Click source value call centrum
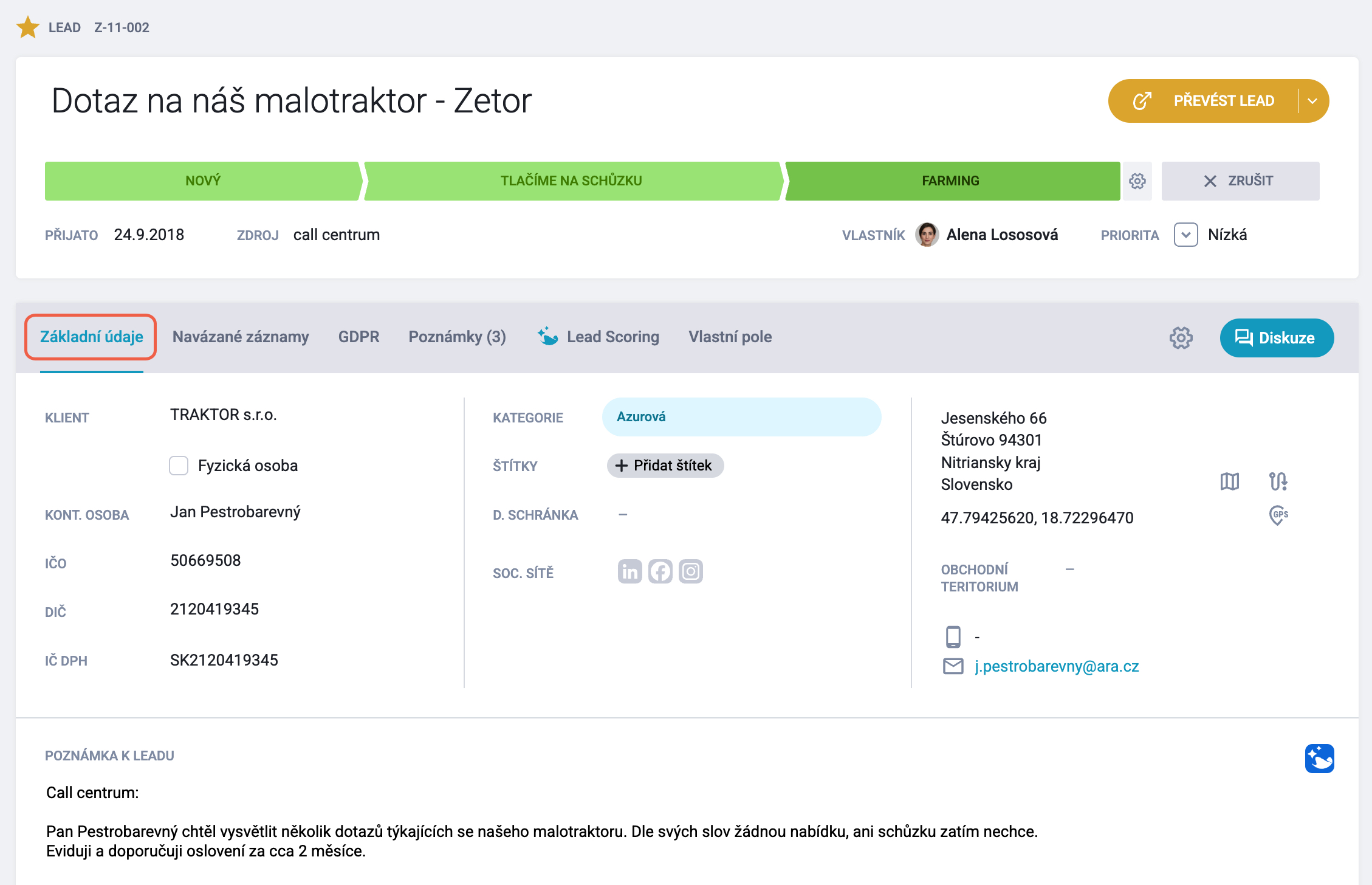The image size is (1372, 885). 337,235
